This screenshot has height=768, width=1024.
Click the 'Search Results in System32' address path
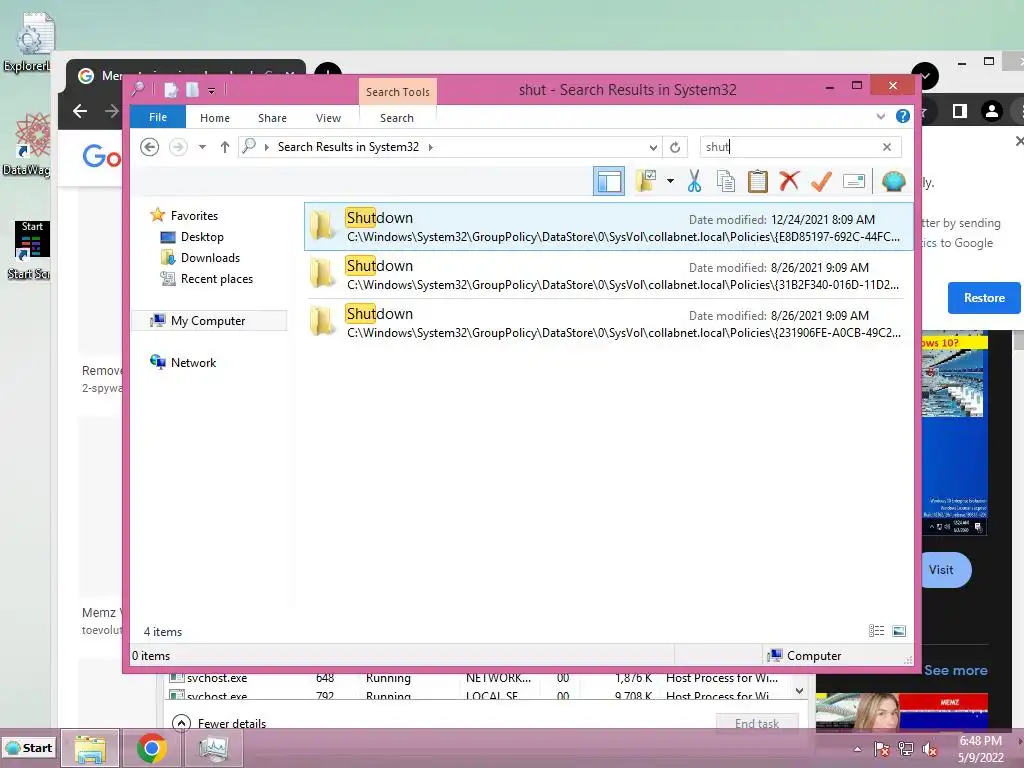(348, 147)
